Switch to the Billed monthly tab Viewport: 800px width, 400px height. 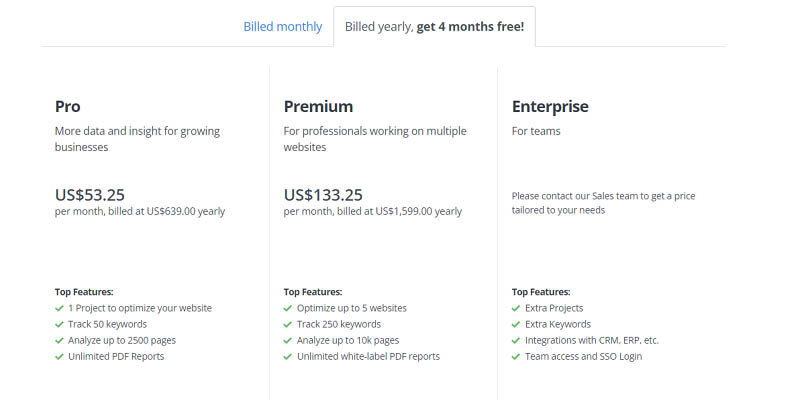click(x=283, y=27)
